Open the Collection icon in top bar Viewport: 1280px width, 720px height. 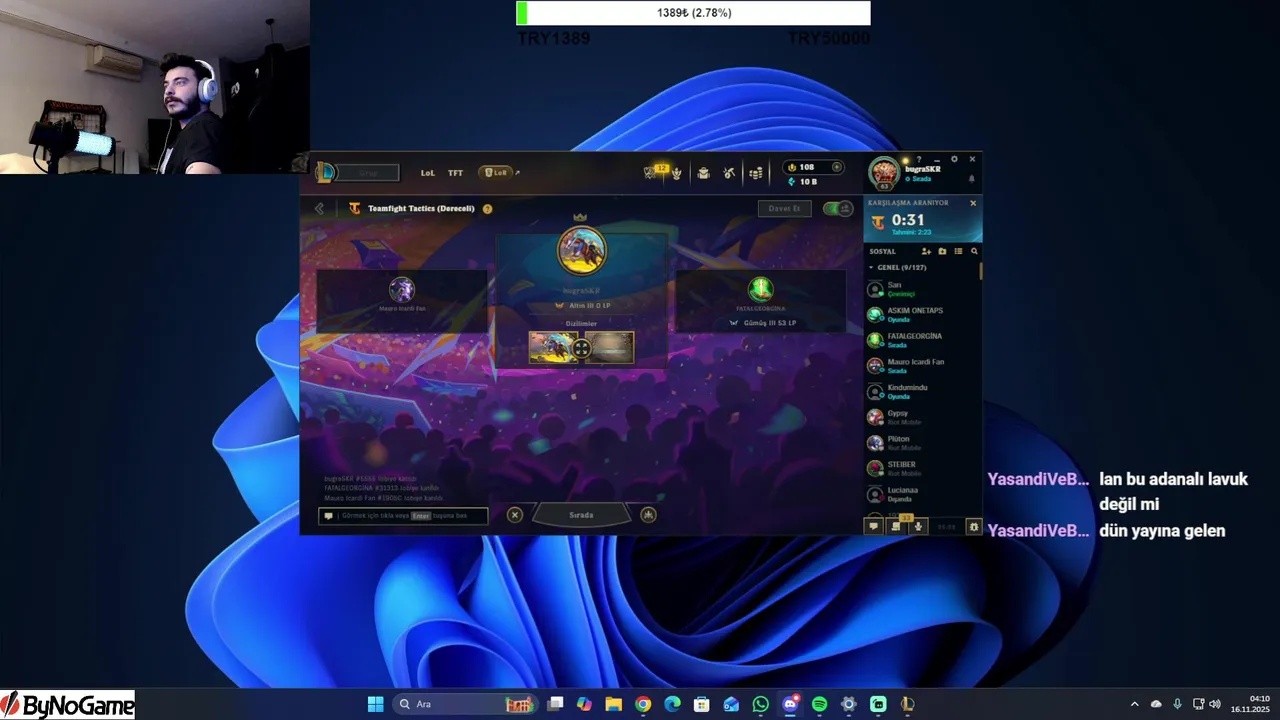click(x=703, y=173)
